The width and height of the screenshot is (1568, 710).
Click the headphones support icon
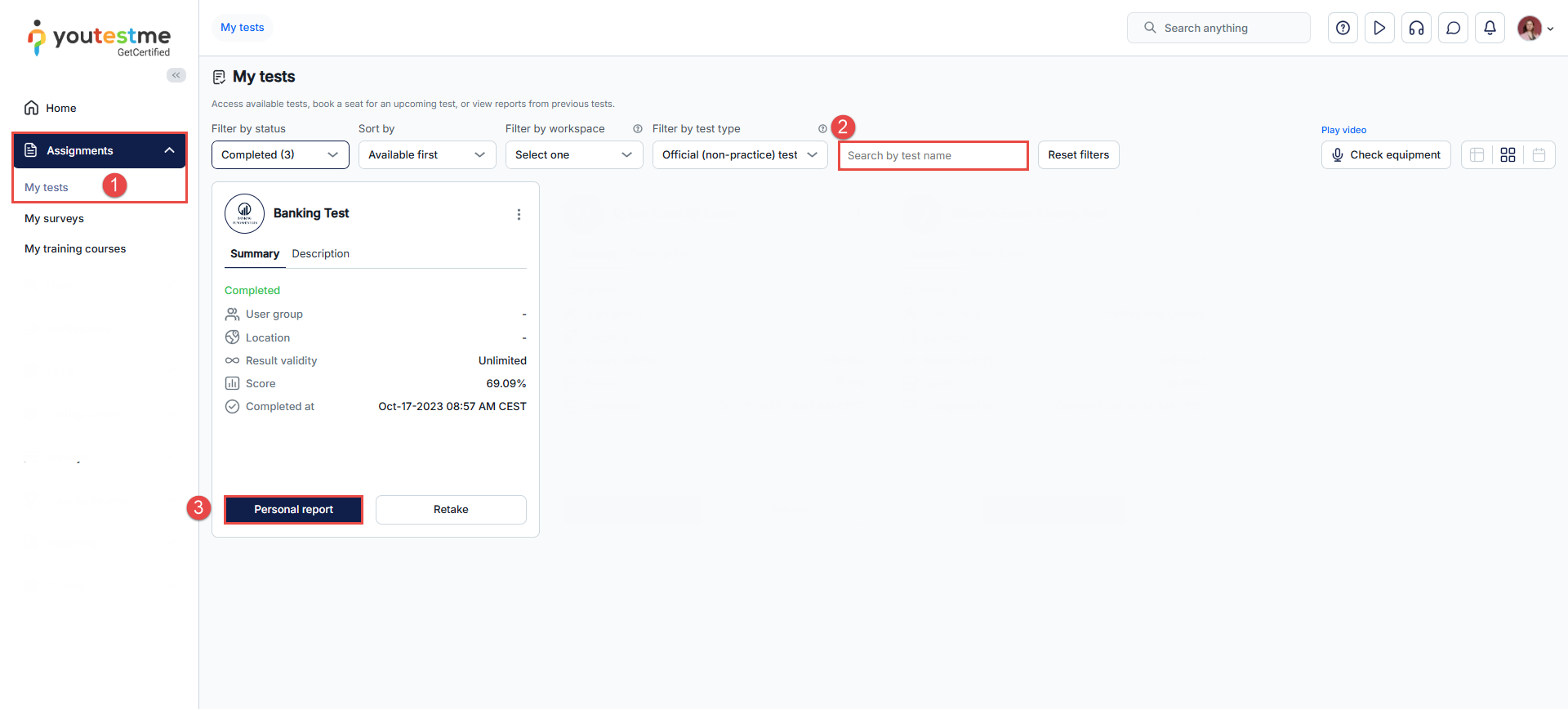pos(1416,28)
